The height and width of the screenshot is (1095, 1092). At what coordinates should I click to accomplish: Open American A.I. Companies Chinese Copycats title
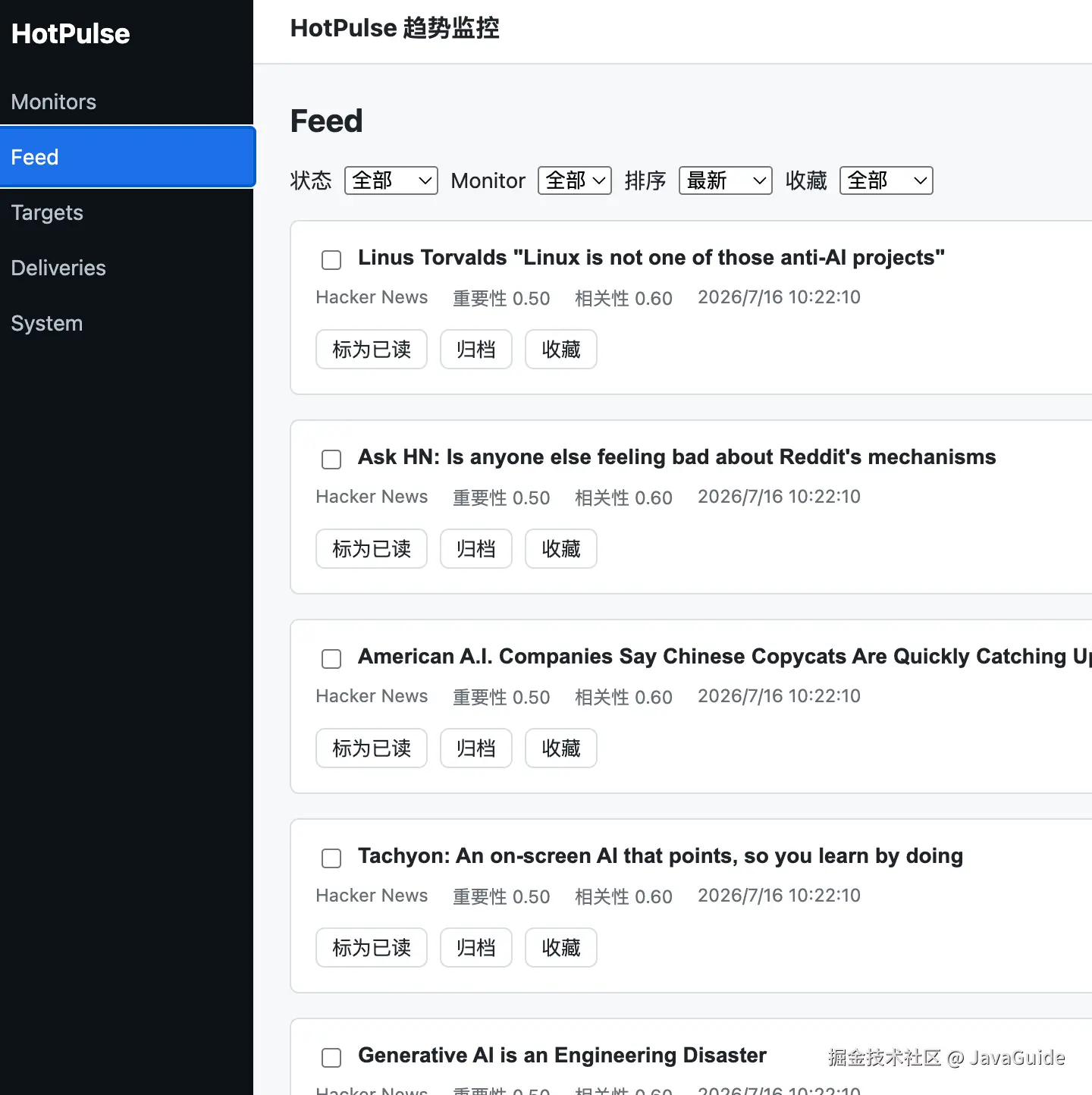tap(725, 657)
